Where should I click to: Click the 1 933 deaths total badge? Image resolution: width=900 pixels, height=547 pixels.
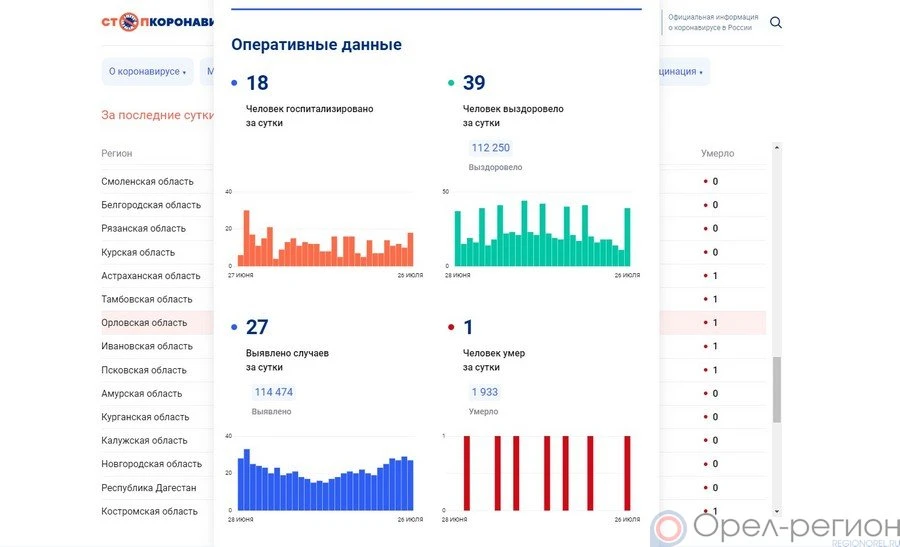[x=485, y=392]
